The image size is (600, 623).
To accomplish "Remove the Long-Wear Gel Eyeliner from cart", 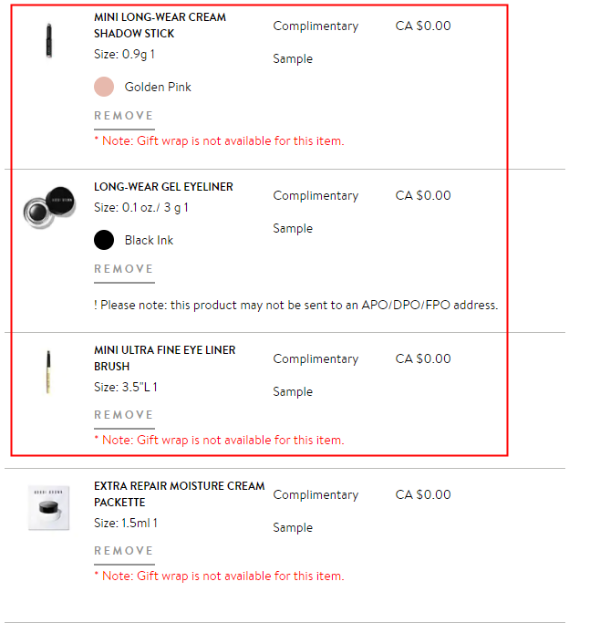I will pos(124,269).
